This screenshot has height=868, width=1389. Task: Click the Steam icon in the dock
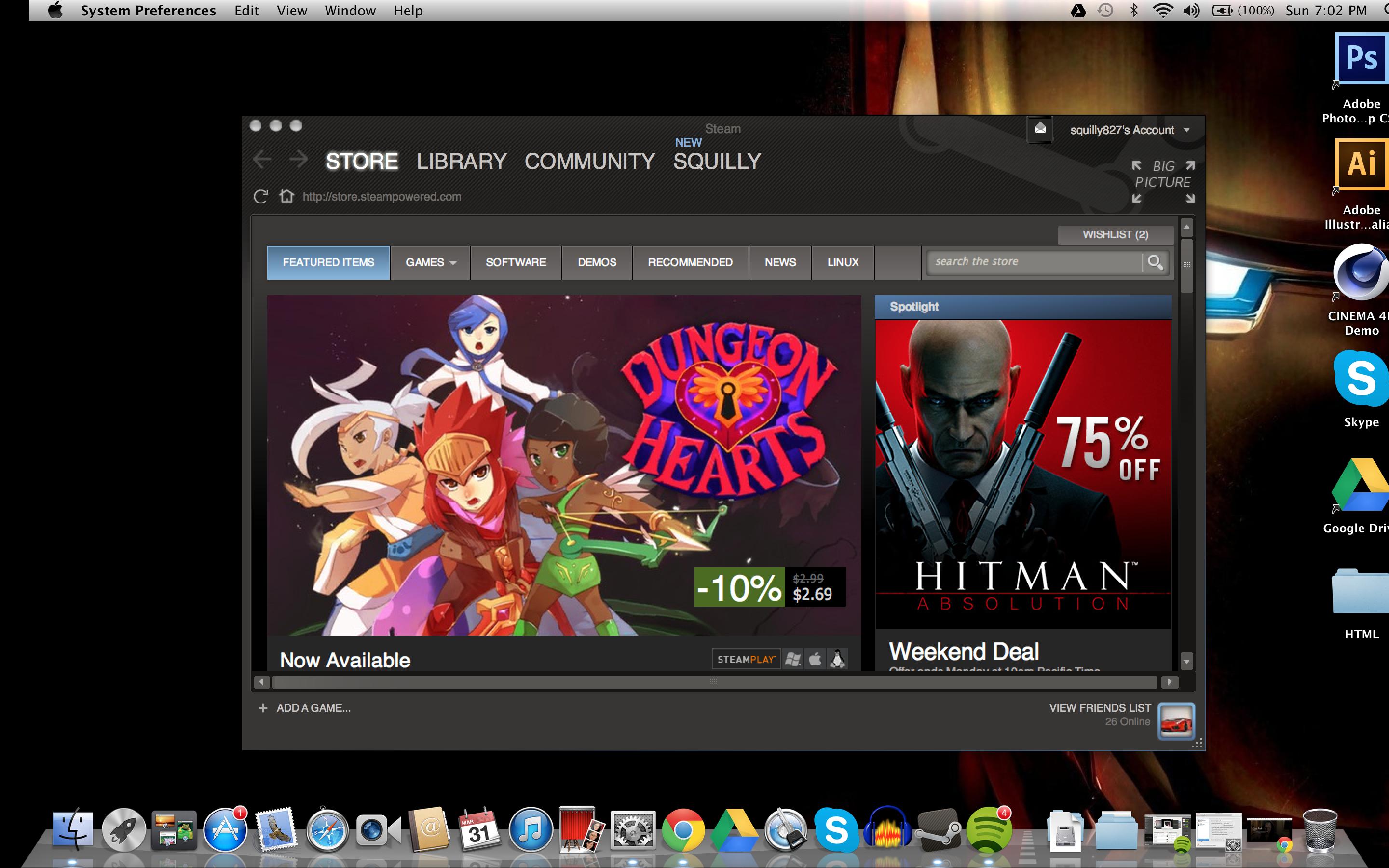[938, 831]
